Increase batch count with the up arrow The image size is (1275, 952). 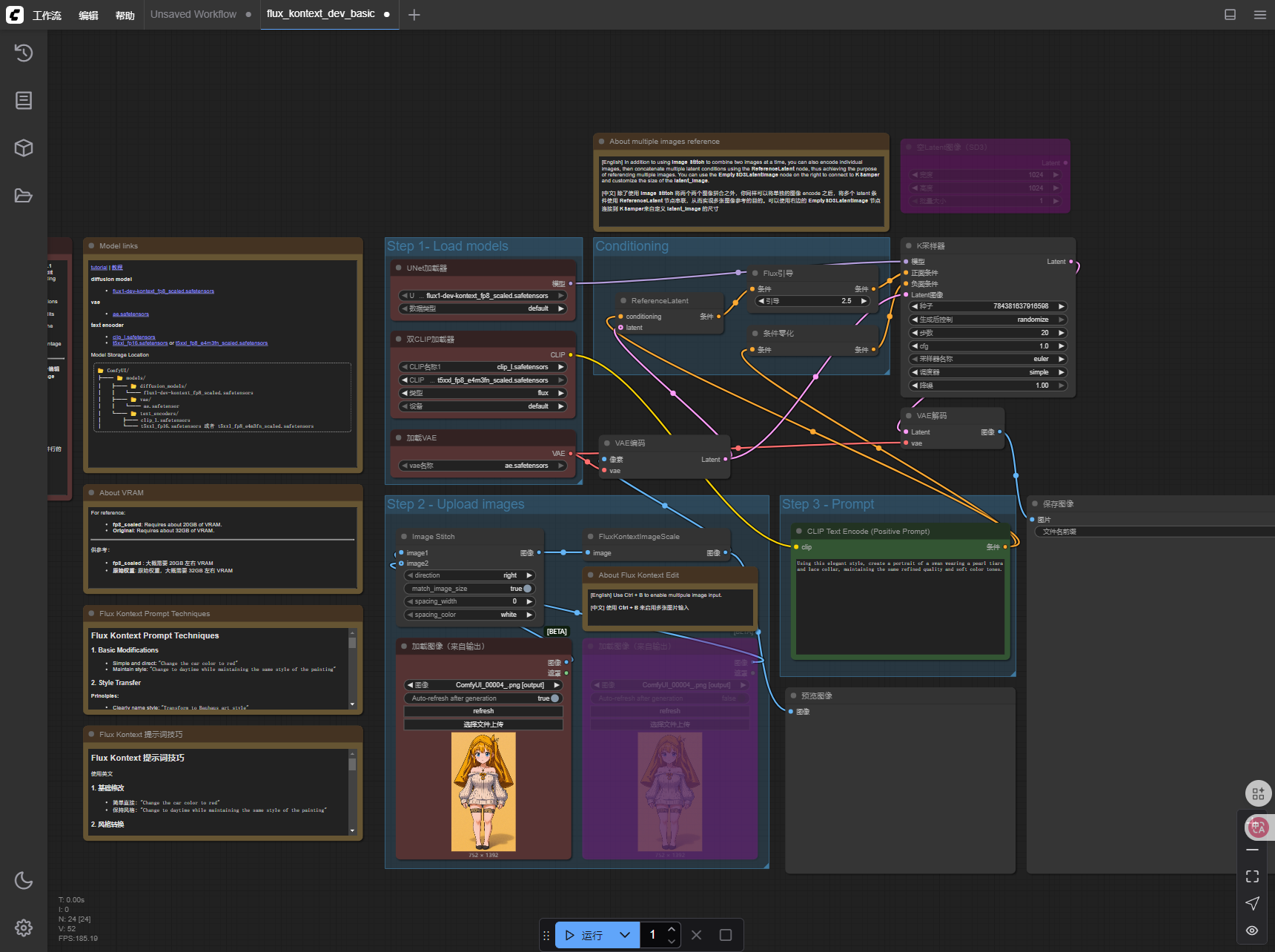(x=671, y=929)
